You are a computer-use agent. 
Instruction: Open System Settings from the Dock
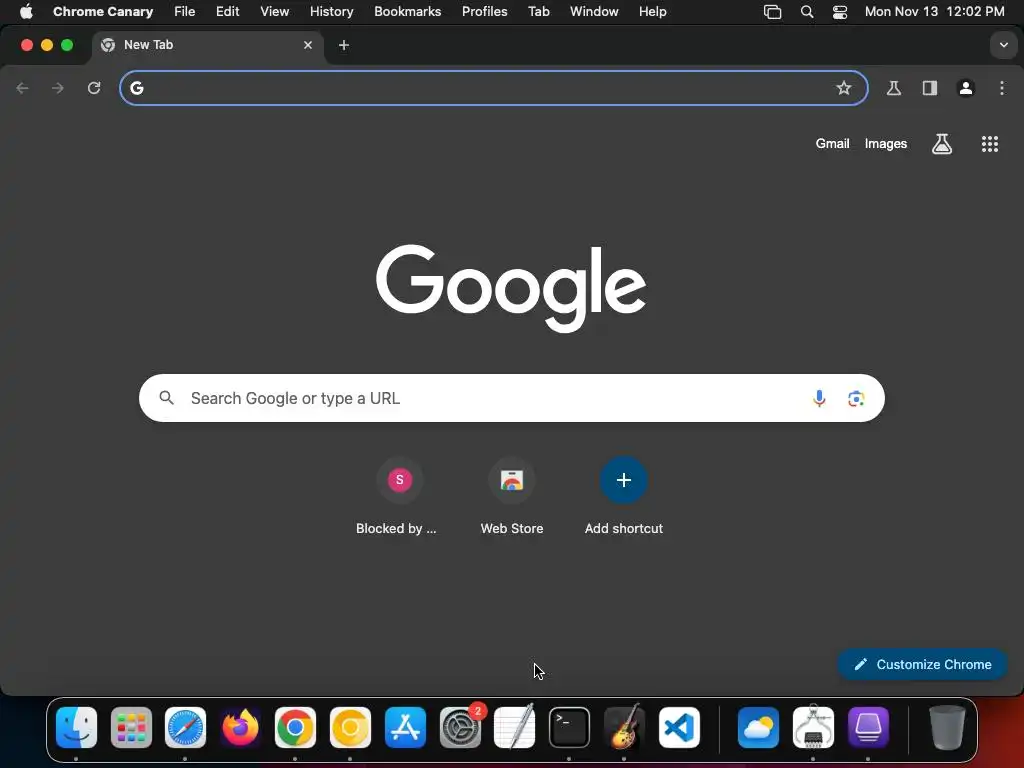(x=460, y=728)
